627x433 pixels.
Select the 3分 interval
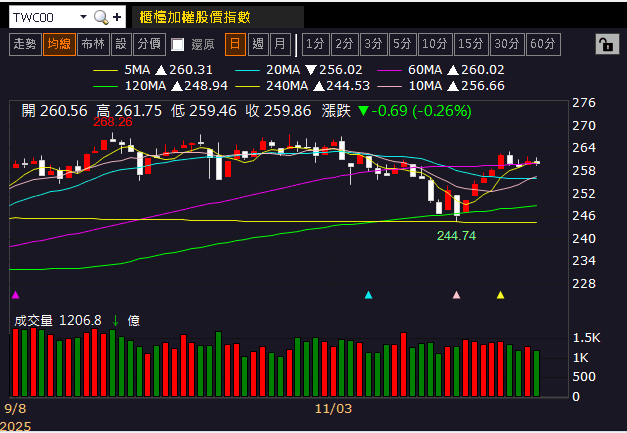(x=373, y=44)
